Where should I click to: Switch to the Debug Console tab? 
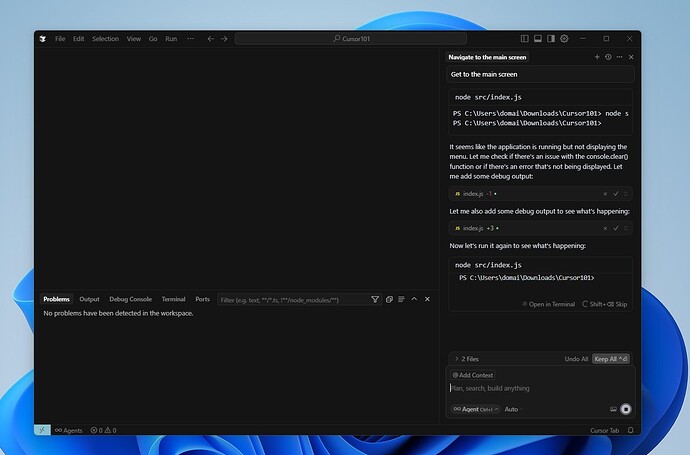130,299
